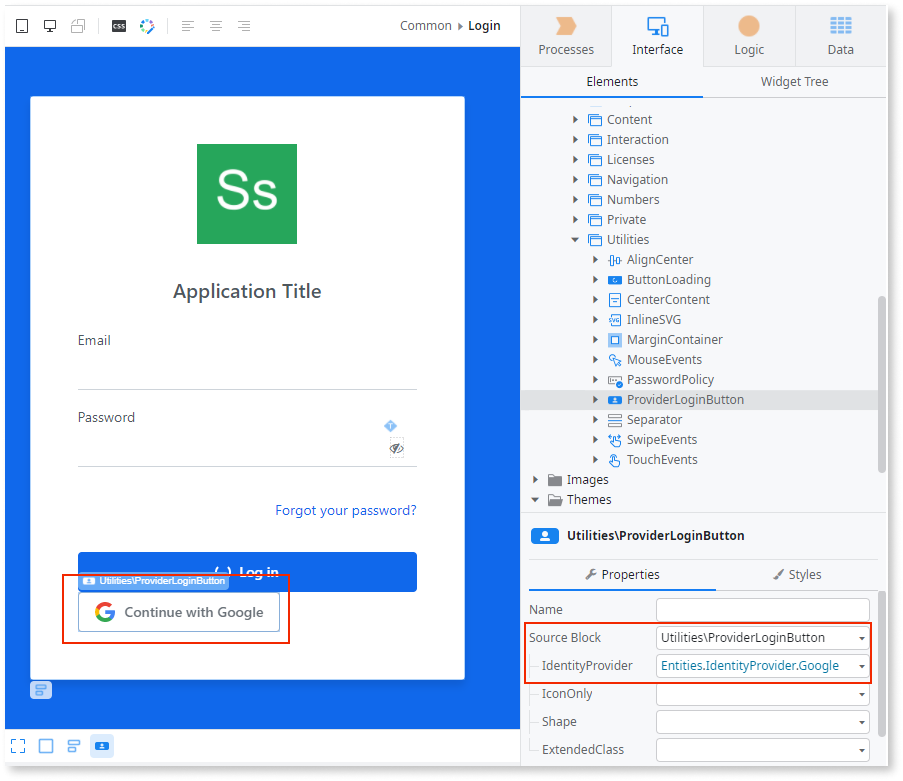The height and width of the screenshot is (781, 903).
Task: Select the center alignment toolbar icon
Action: coord(215,25)
